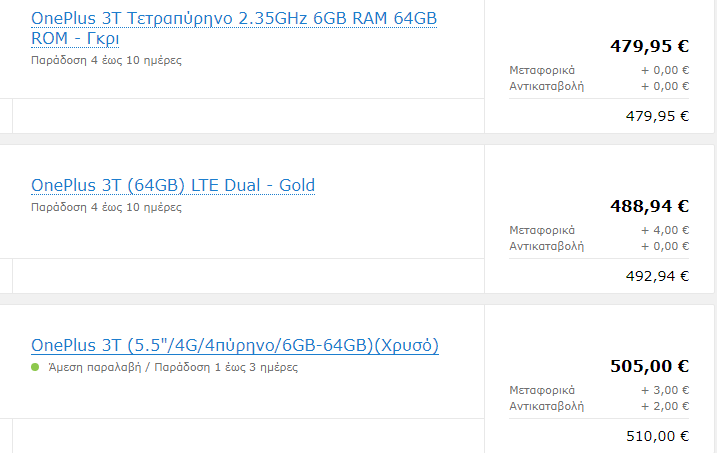717x453 pixels.
Task: Click Μεταφορικά label with + 4,00 €
Action: [542, 230]
